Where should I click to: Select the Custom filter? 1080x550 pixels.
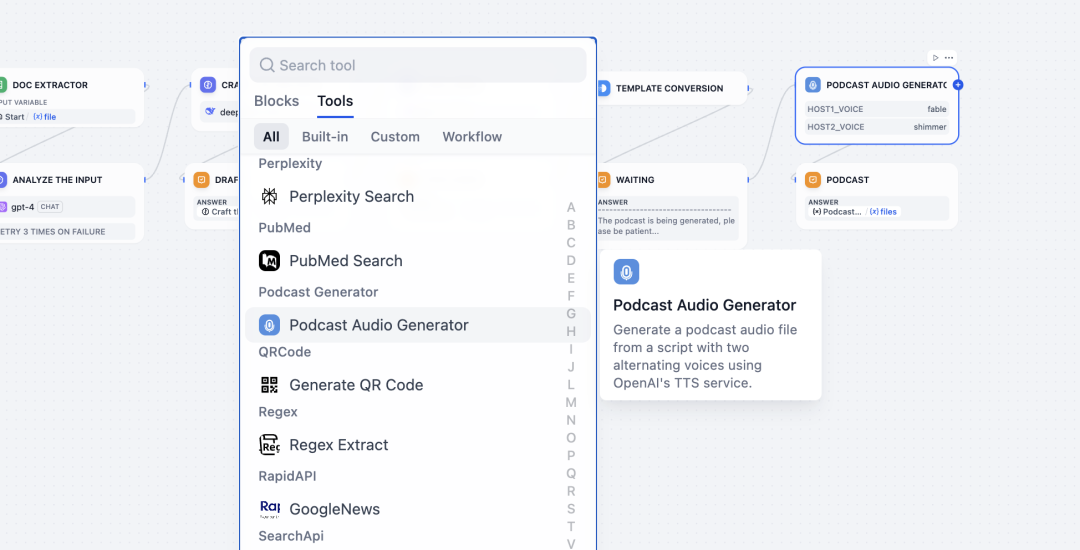[395, 137]
